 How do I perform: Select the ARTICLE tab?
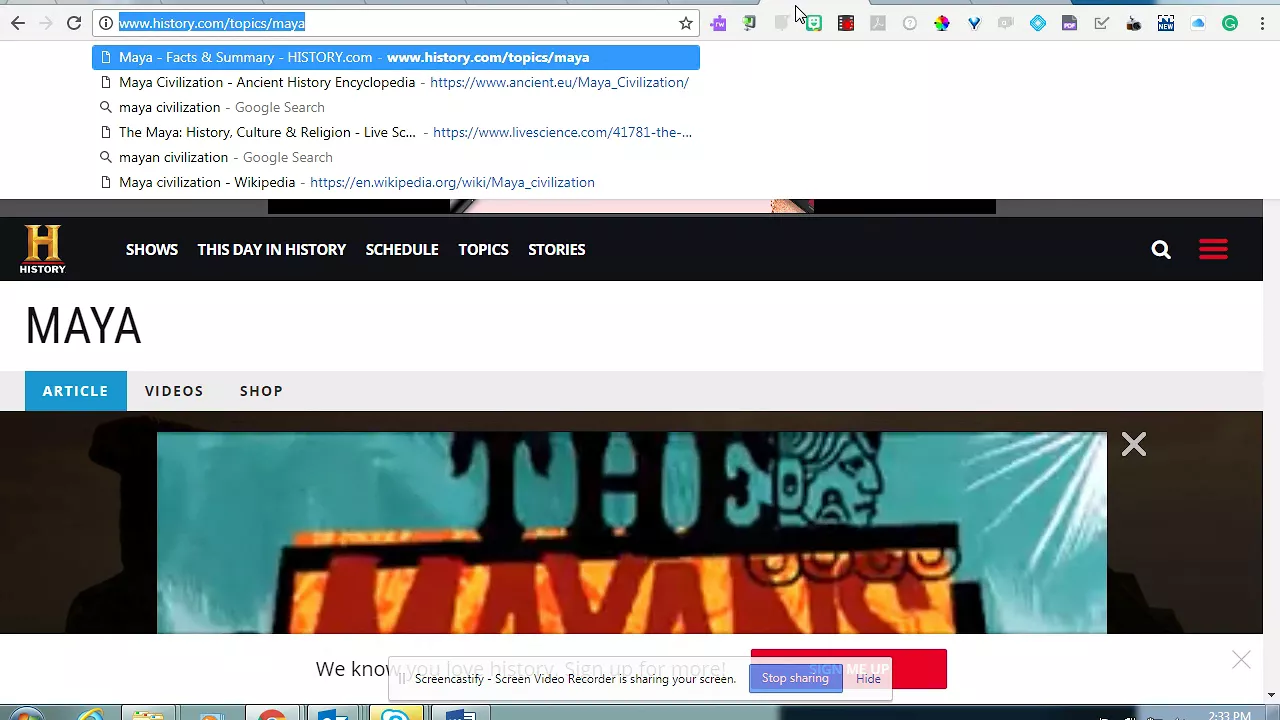75,391
